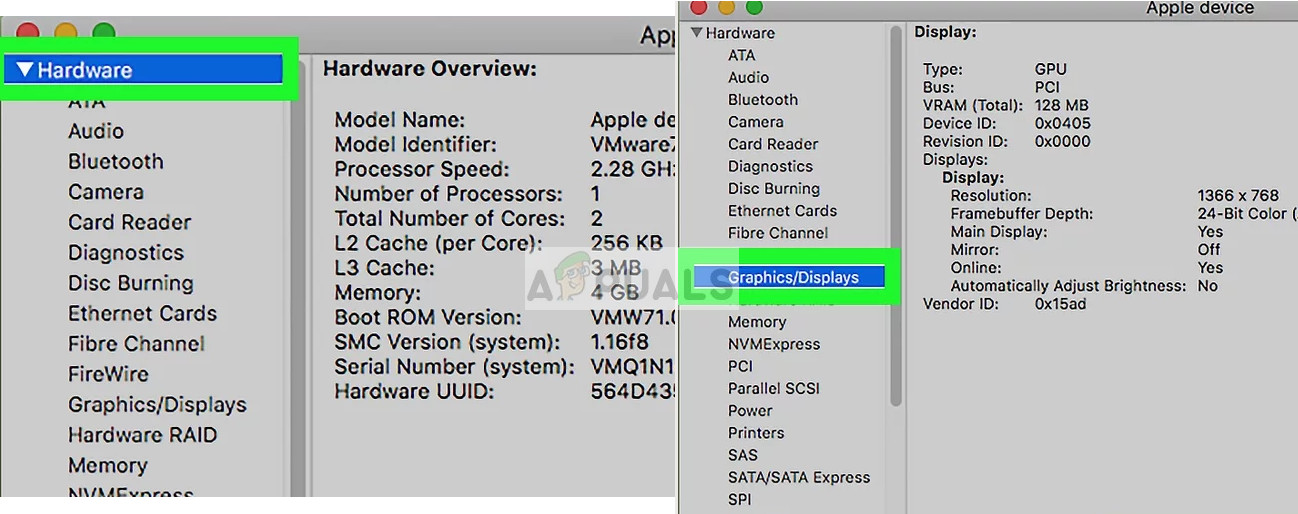Select NVMExpress in Apple device window sidebar
The image size is (1298, 514).
pos(774,344)
